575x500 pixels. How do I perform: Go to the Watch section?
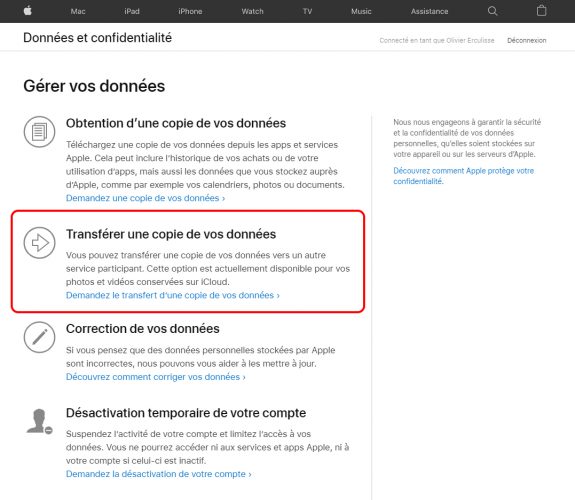click(252, 11)
